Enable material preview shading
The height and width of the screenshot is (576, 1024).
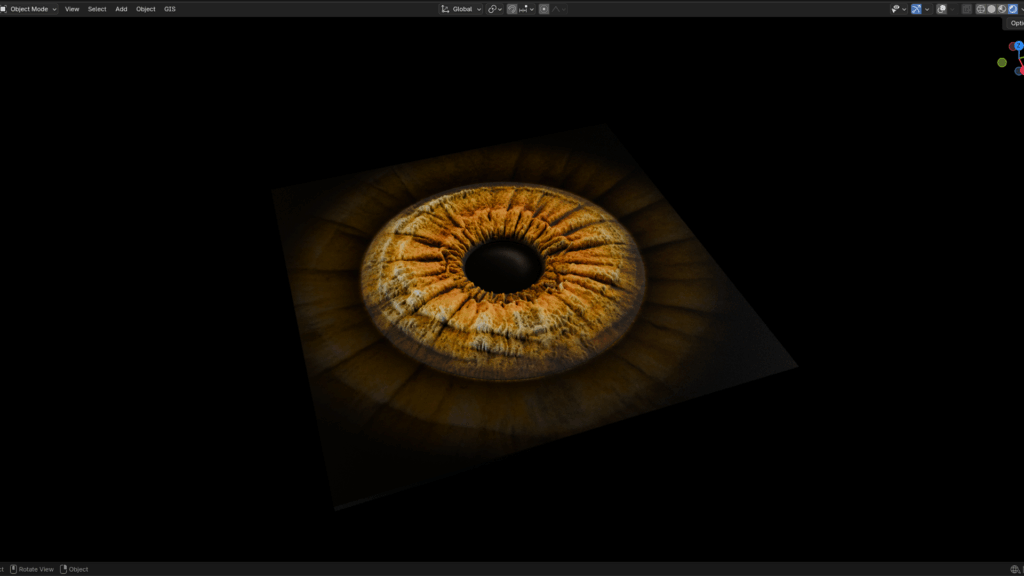tap(1002, 9)
